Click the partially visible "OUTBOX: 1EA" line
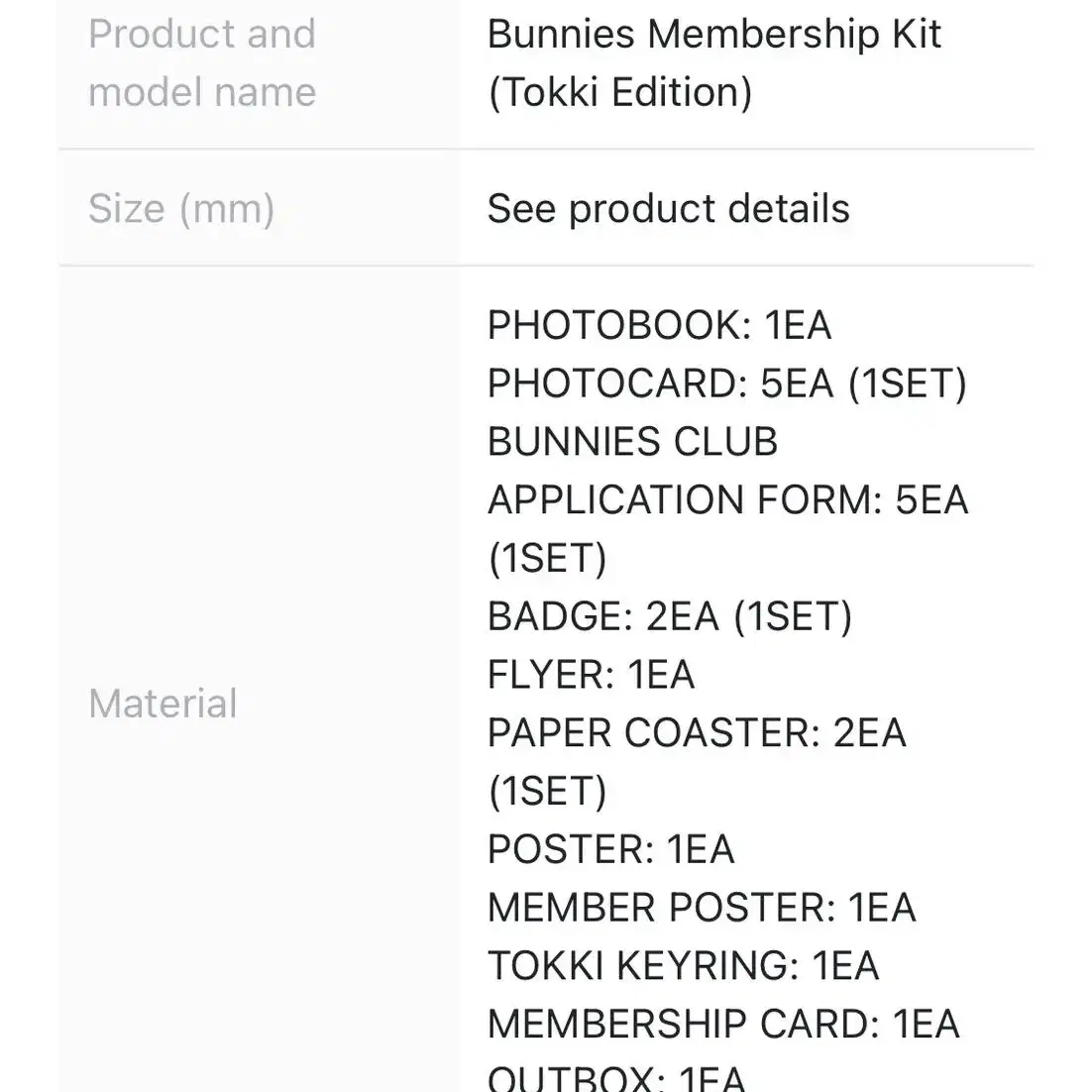The width and height of the screenshot is (1092, 1092). coord(616,1077)
